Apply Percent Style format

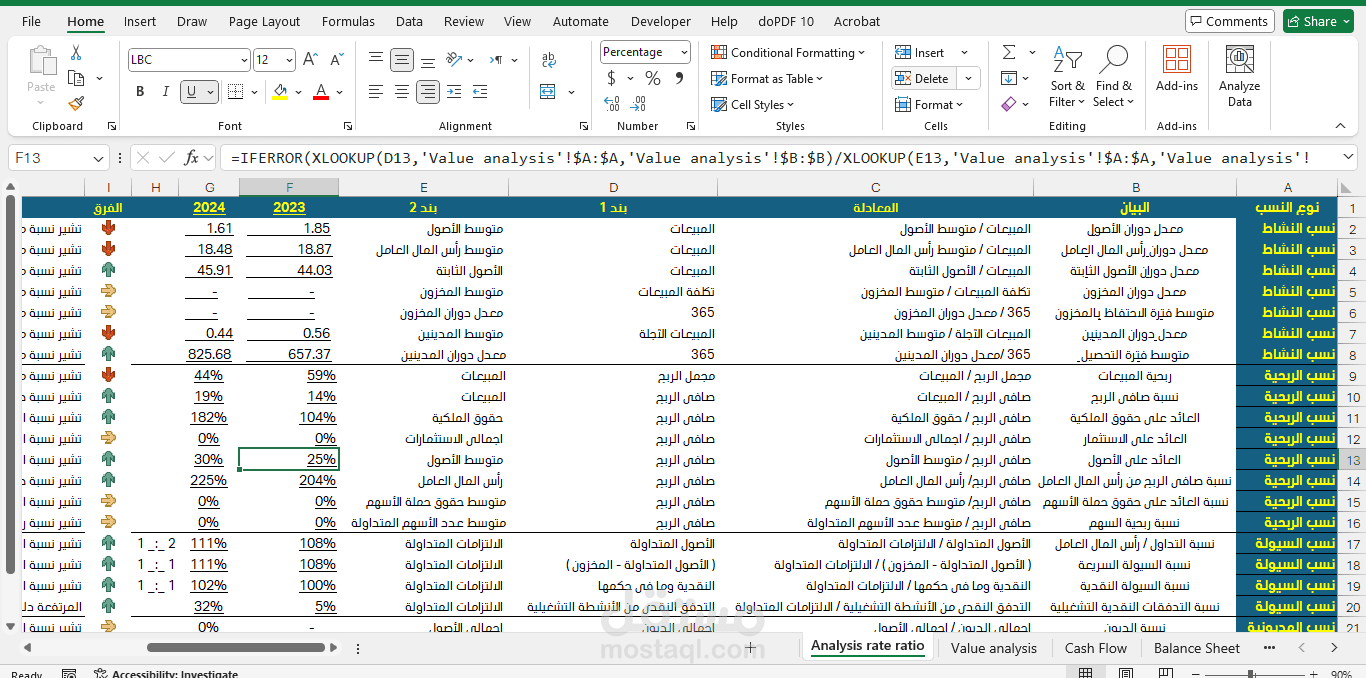coord(653,78)
